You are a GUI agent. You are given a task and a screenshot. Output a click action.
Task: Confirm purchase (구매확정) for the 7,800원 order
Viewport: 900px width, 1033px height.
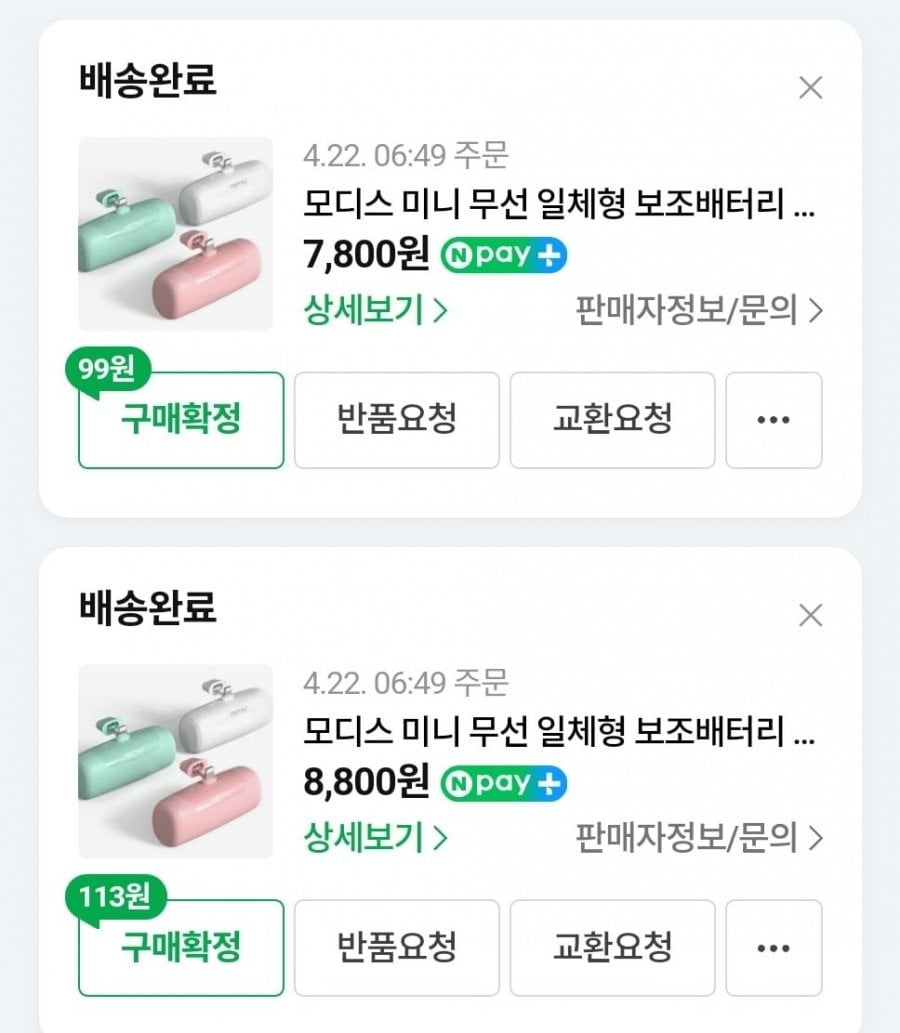[x=181, y=422]
